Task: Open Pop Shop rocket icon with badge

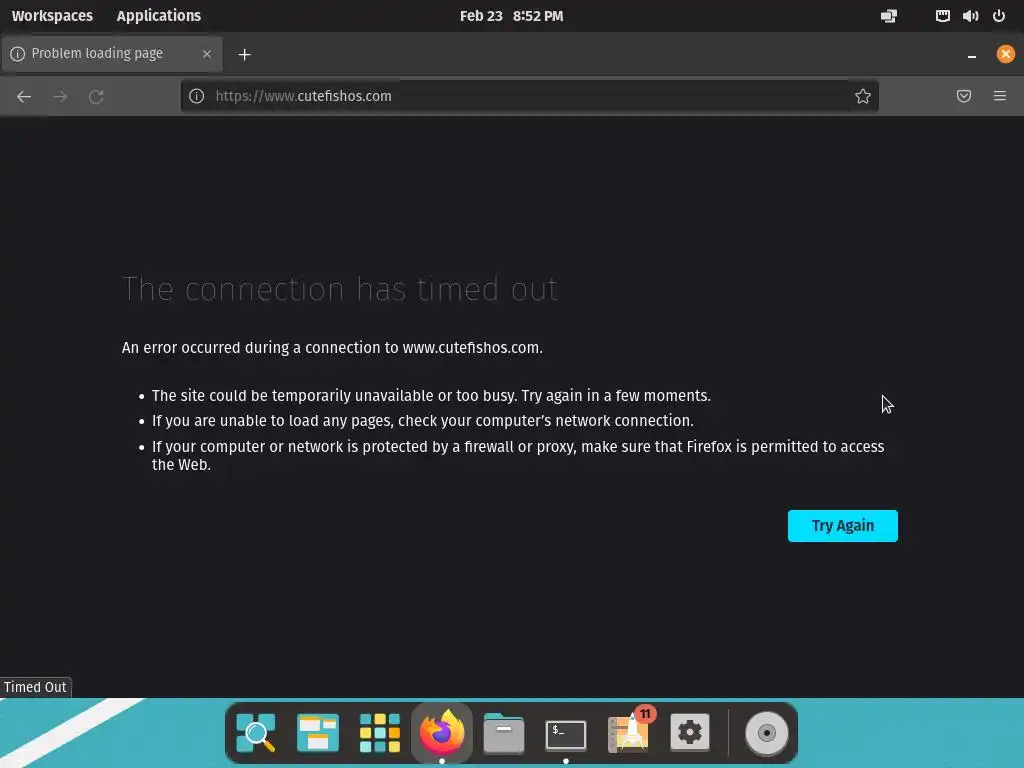Action: pos(629,731)
